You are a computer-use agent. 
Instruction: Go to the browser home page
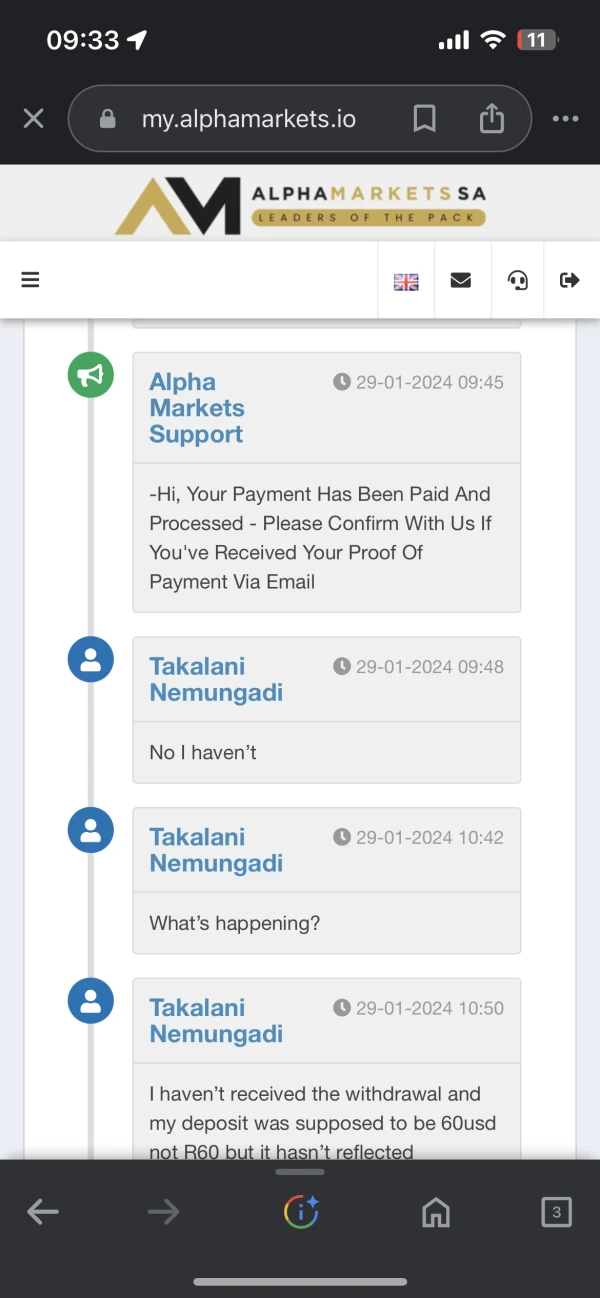tap(435, 1213)
